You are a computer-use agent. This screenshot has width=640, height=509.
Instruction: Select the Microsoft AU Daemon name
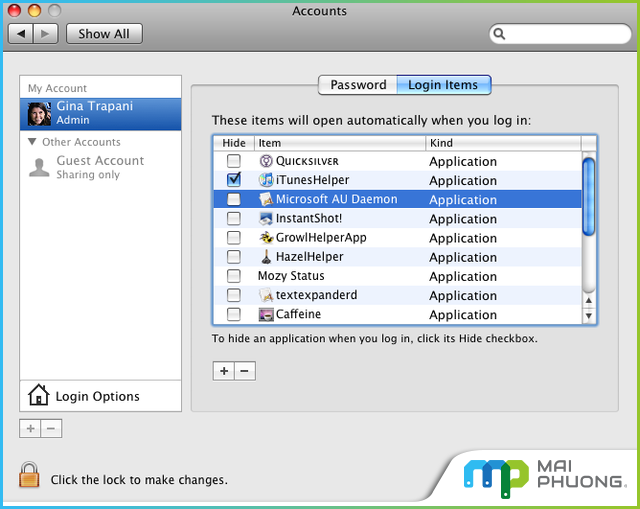coord(336,199)
